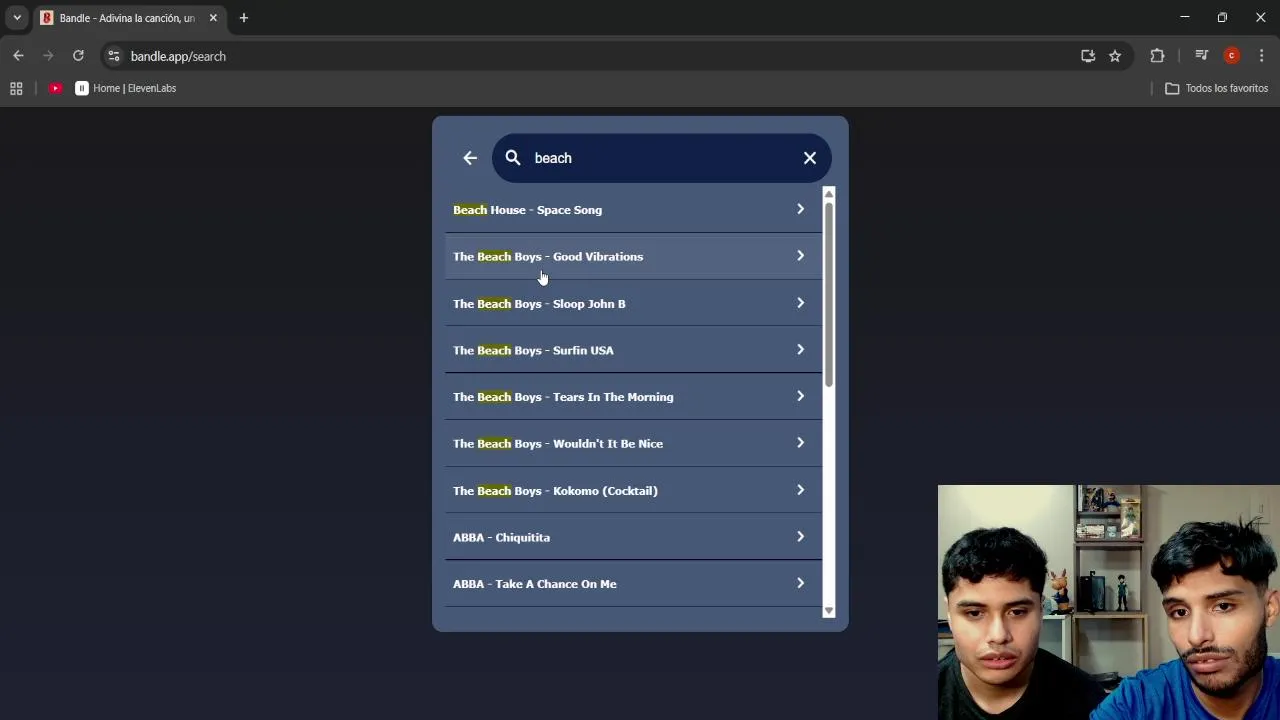The width and height of the screenshot is (1280, 720).
Task: Click the browser forward button
Action: [x=48, y=56]
